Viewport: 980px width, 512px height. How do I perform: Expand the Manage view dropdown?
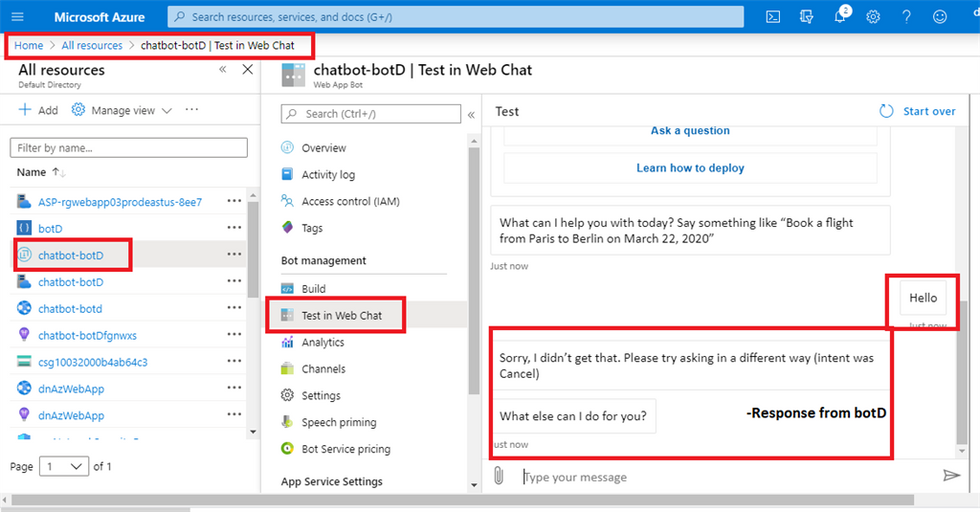point(122,110)
